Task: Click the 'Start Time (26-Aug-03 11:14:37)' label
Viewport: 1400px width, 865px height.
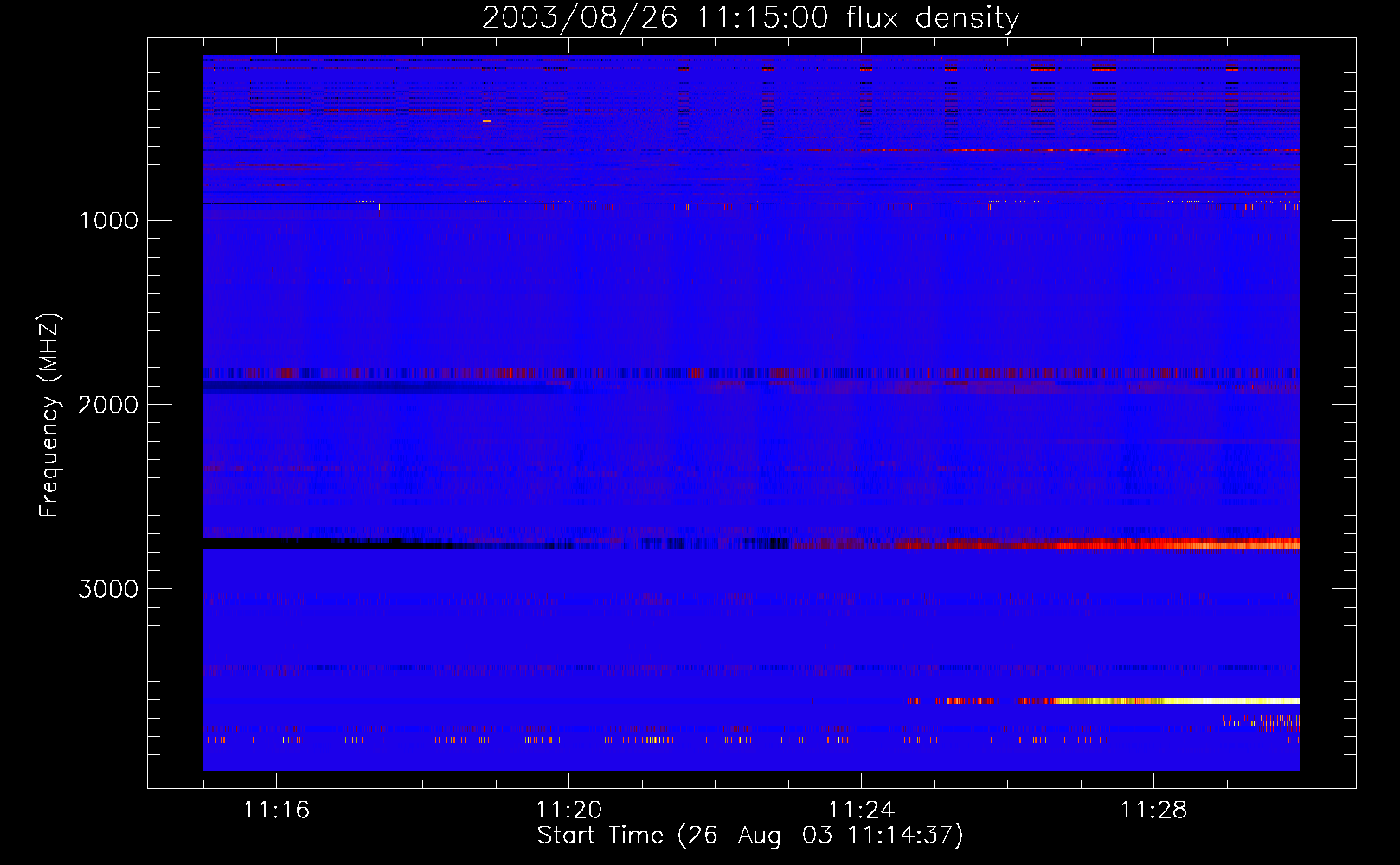Action: pyautogui.click(x=750, y=836)
